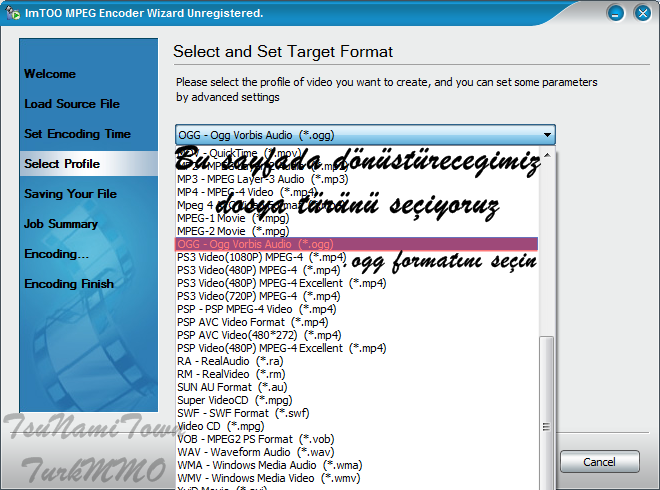Click the dropdown list scrollbar thumb
Viewport: 660px width, 490px height.
click(x=546, y=413)
